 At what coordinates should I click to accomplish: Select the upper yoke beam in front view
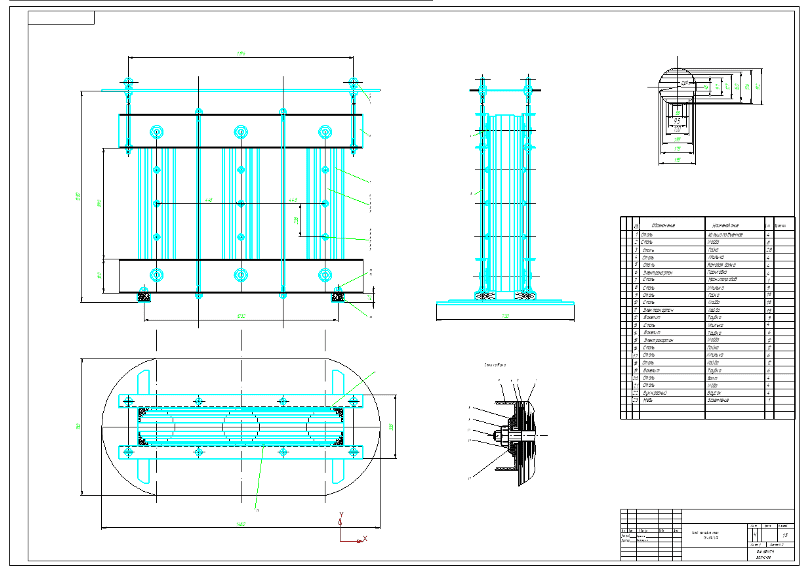(x=241, y=131)
